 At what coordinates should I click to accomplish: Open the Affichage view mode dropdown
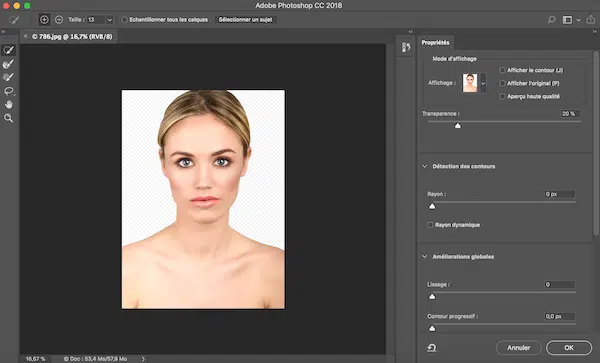pos(483,83)
